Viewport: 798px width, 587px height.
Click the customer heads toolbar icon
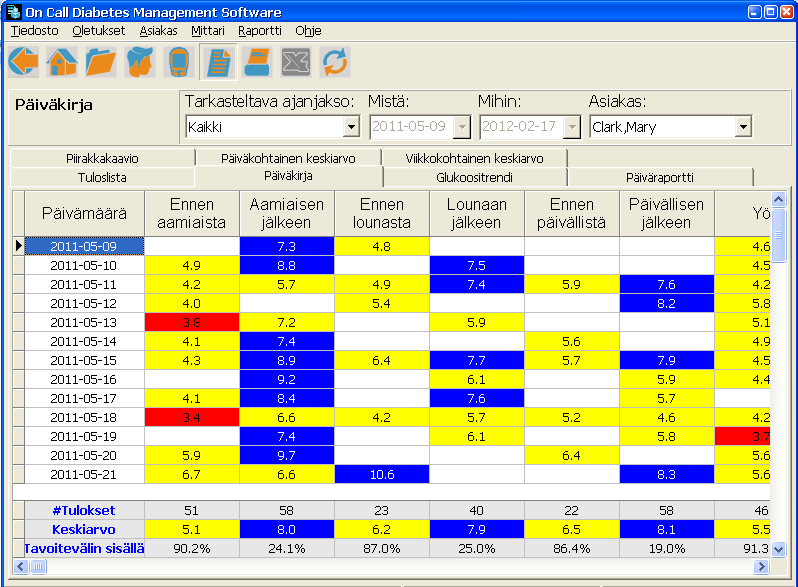[140, 62]
